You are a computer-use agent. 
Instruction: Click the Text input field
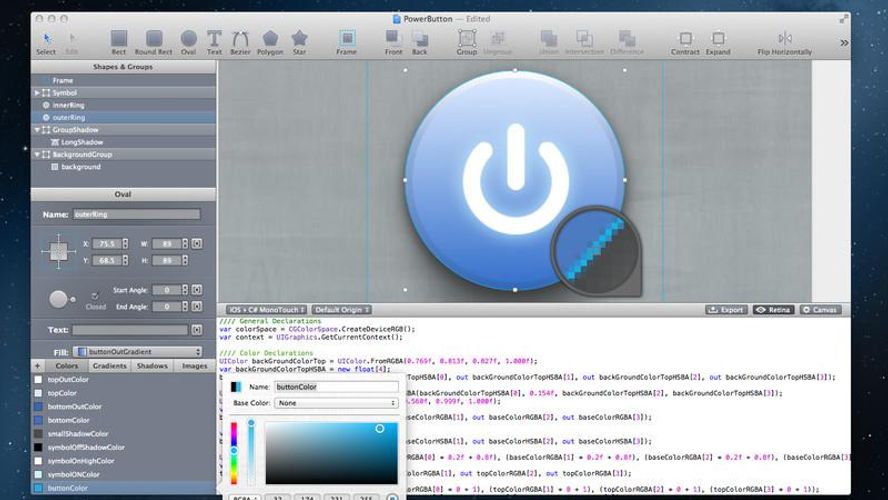coord(130,330)
